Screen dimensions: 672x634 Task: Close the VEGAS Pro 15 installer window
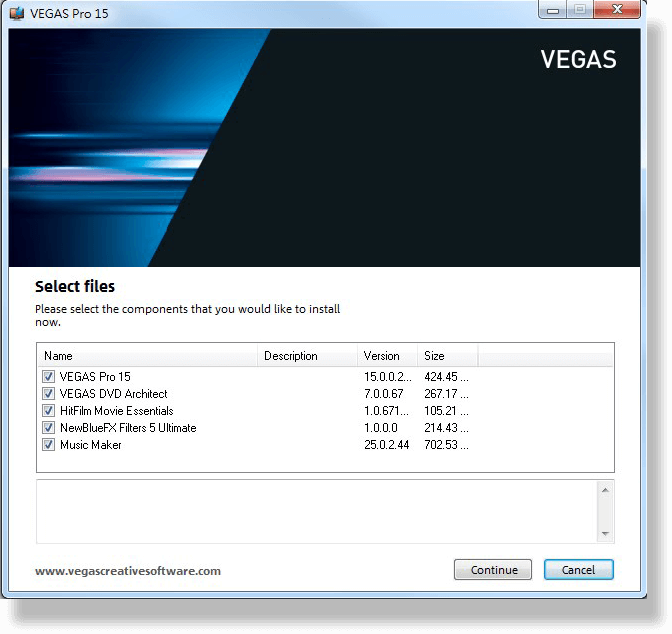tap(617, 9)
